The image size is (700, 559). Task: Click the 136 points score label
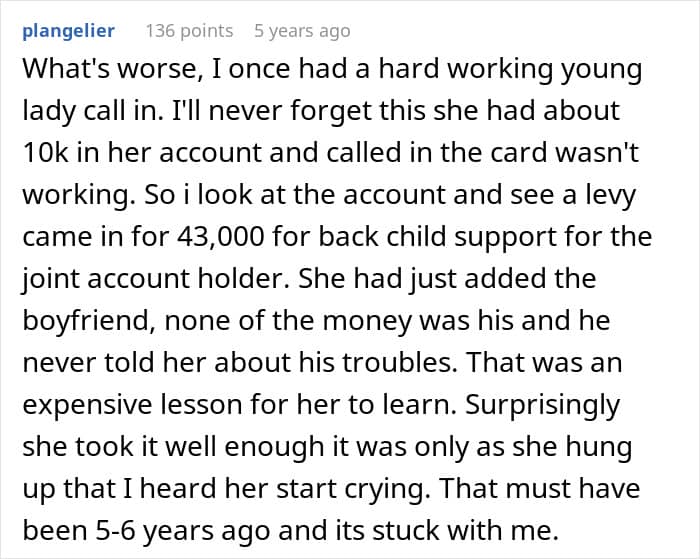click(x=189, y=31)
